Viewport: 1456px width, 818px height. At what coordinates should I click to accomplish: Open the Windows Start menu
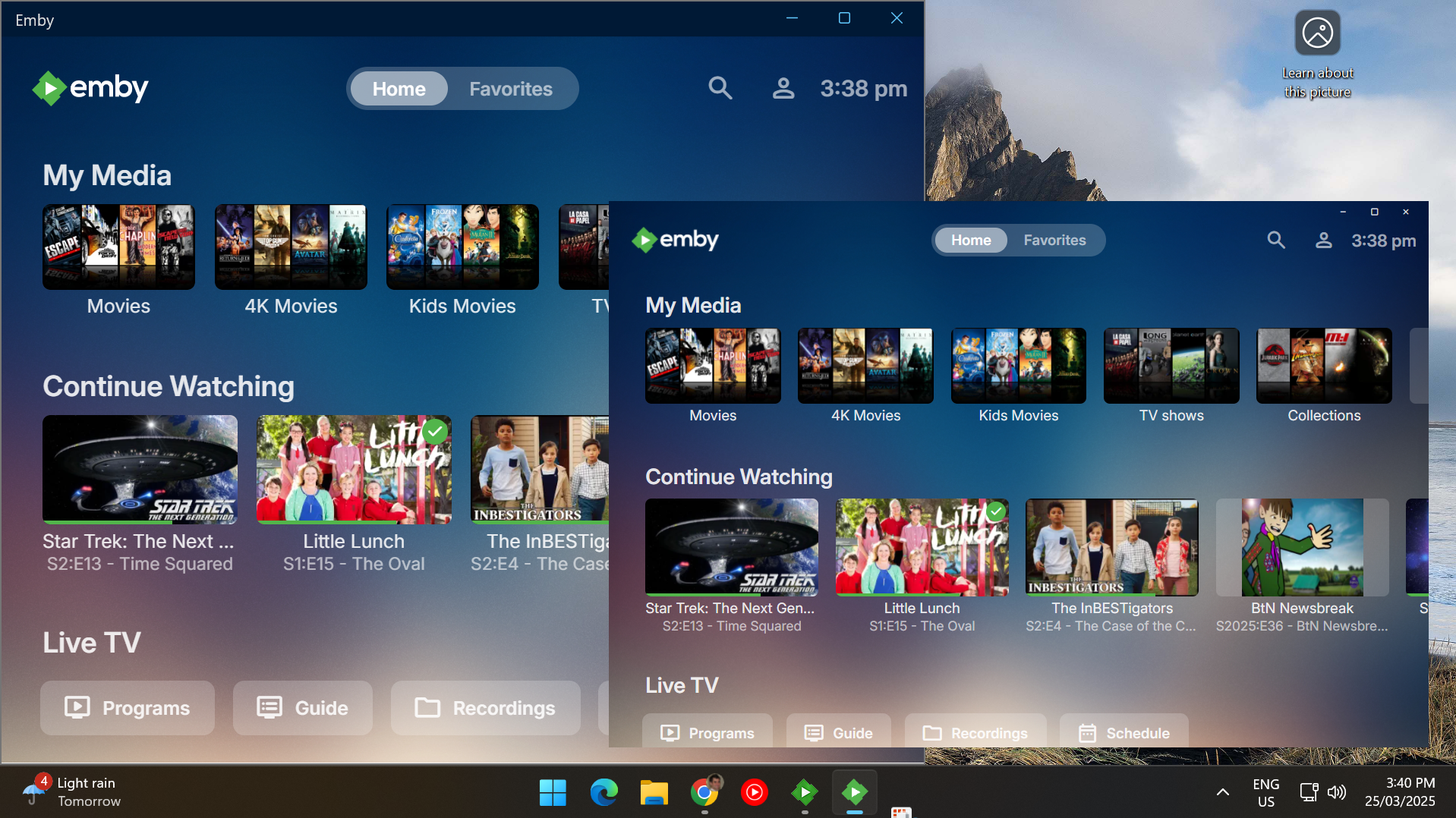coord(553,792)
